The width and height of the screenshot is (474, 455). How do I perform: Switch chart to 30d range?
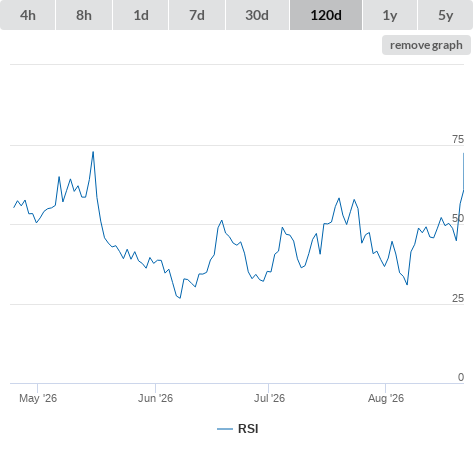point(257,15)
